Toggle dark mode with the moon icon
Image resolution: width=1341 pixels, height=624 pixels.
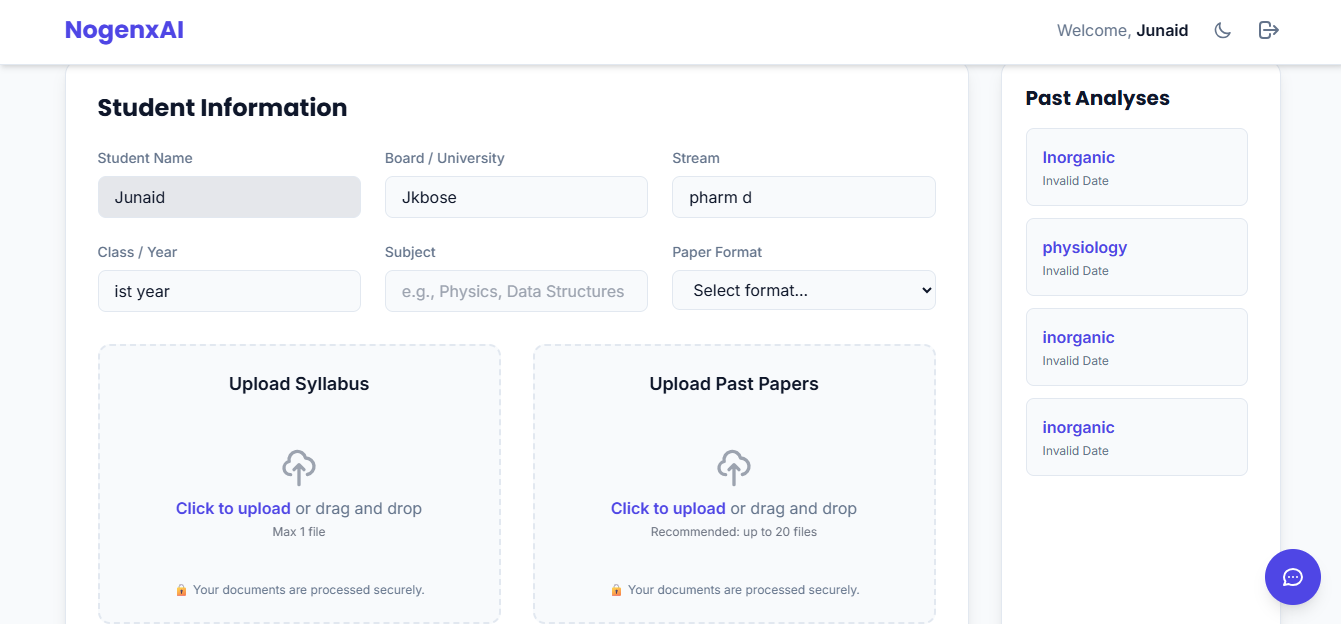pyautogui.click(x=1222, y=30)
